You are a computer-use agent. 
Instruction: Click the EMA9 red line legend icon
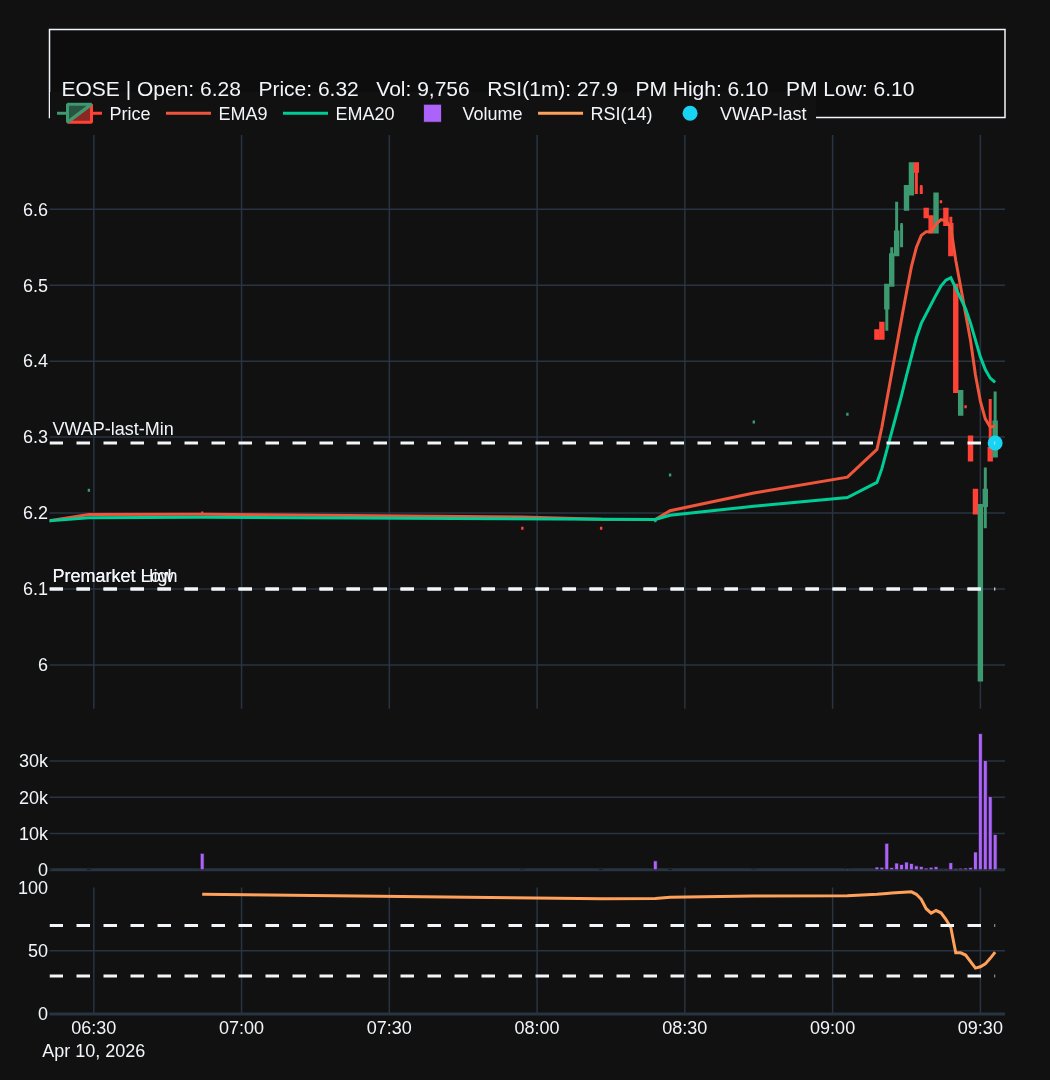187,113
